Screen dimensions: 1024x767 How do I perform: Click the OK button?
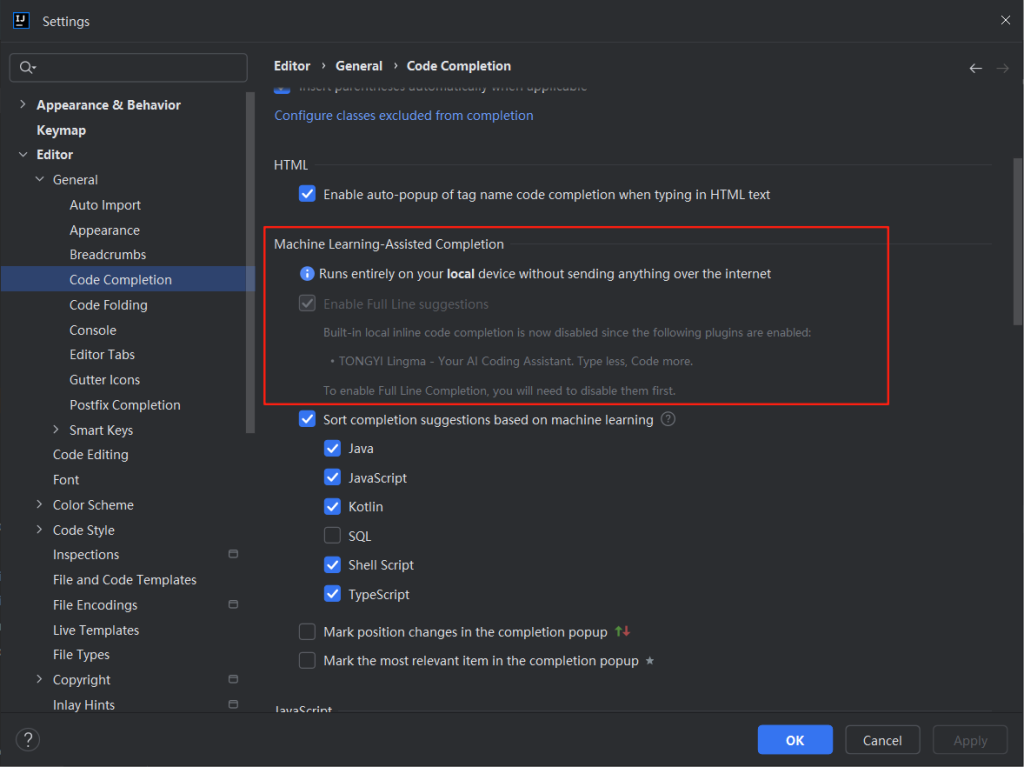pyautogui.click(x=794, y=740)
